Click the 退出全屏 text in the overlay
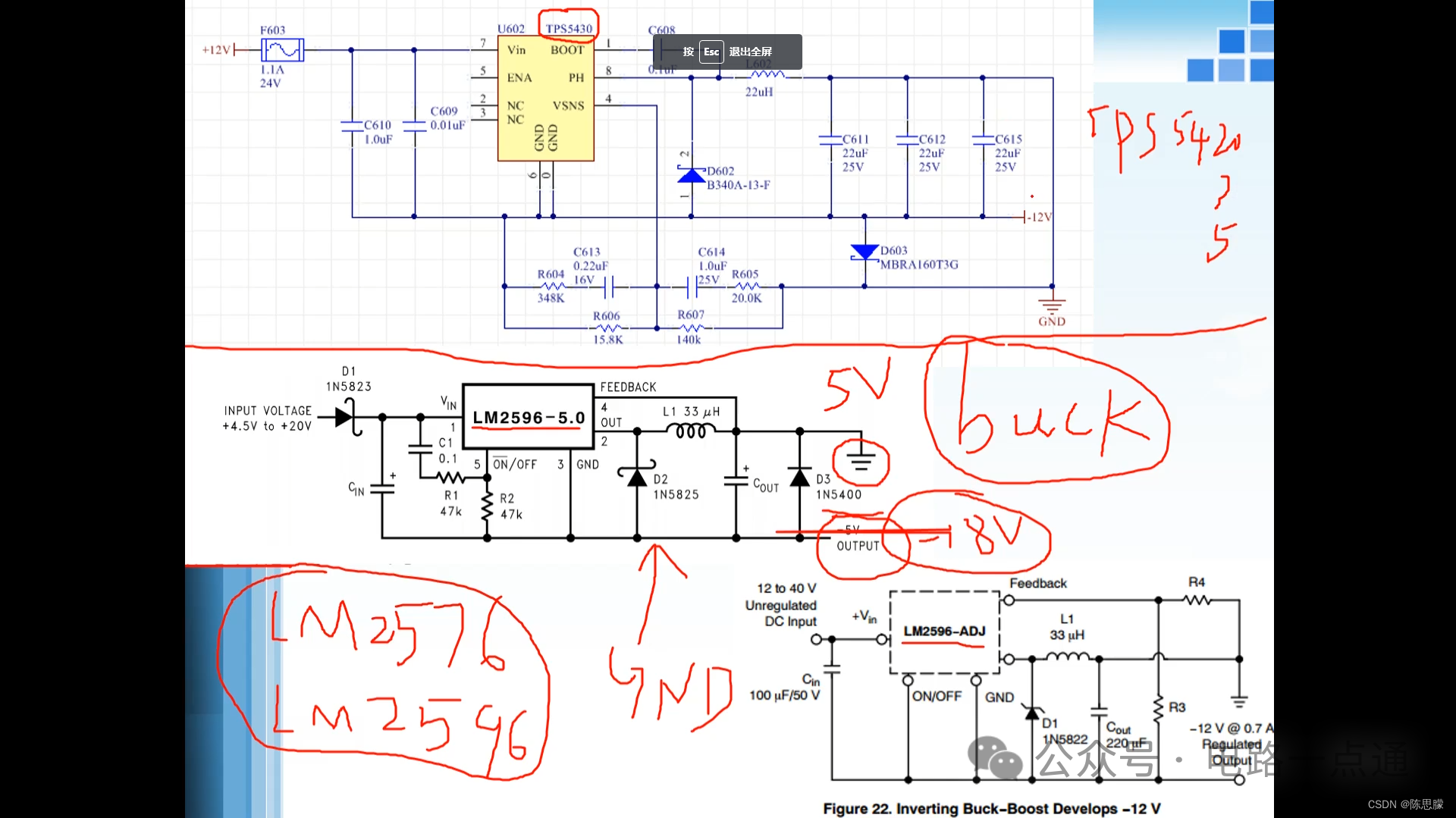This screenshot has height=818, width=1456. pyautogui.click(x=750, y=52)
